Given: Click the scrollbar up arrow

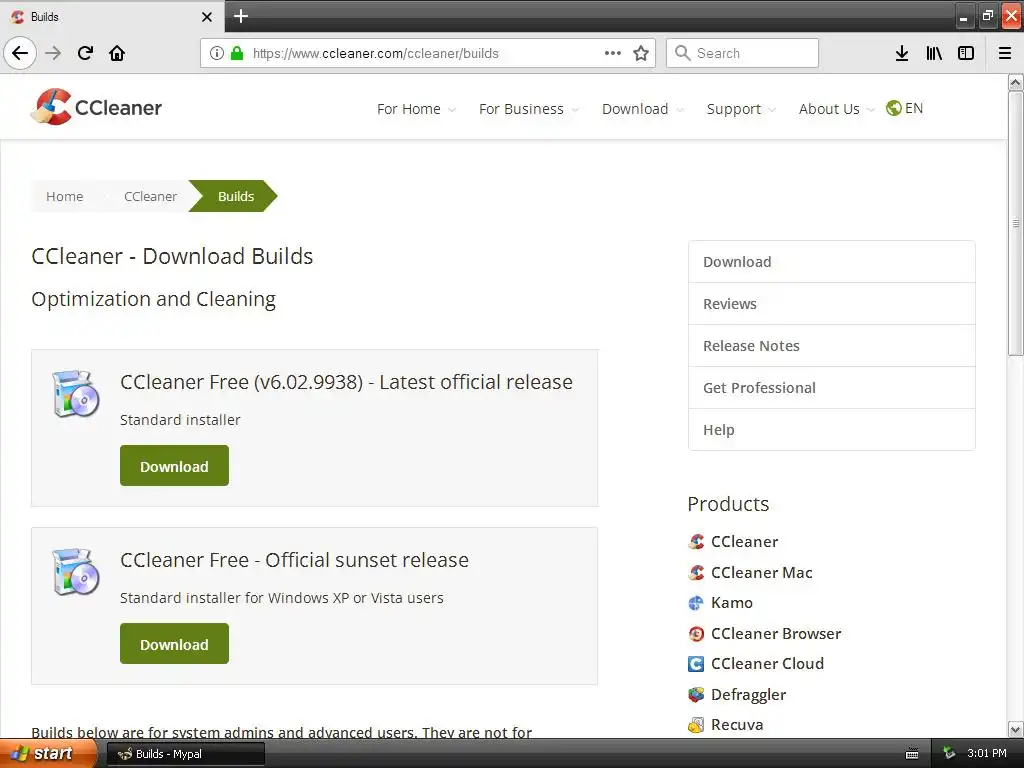Looking at the screenshot, I should point(1016,82).
